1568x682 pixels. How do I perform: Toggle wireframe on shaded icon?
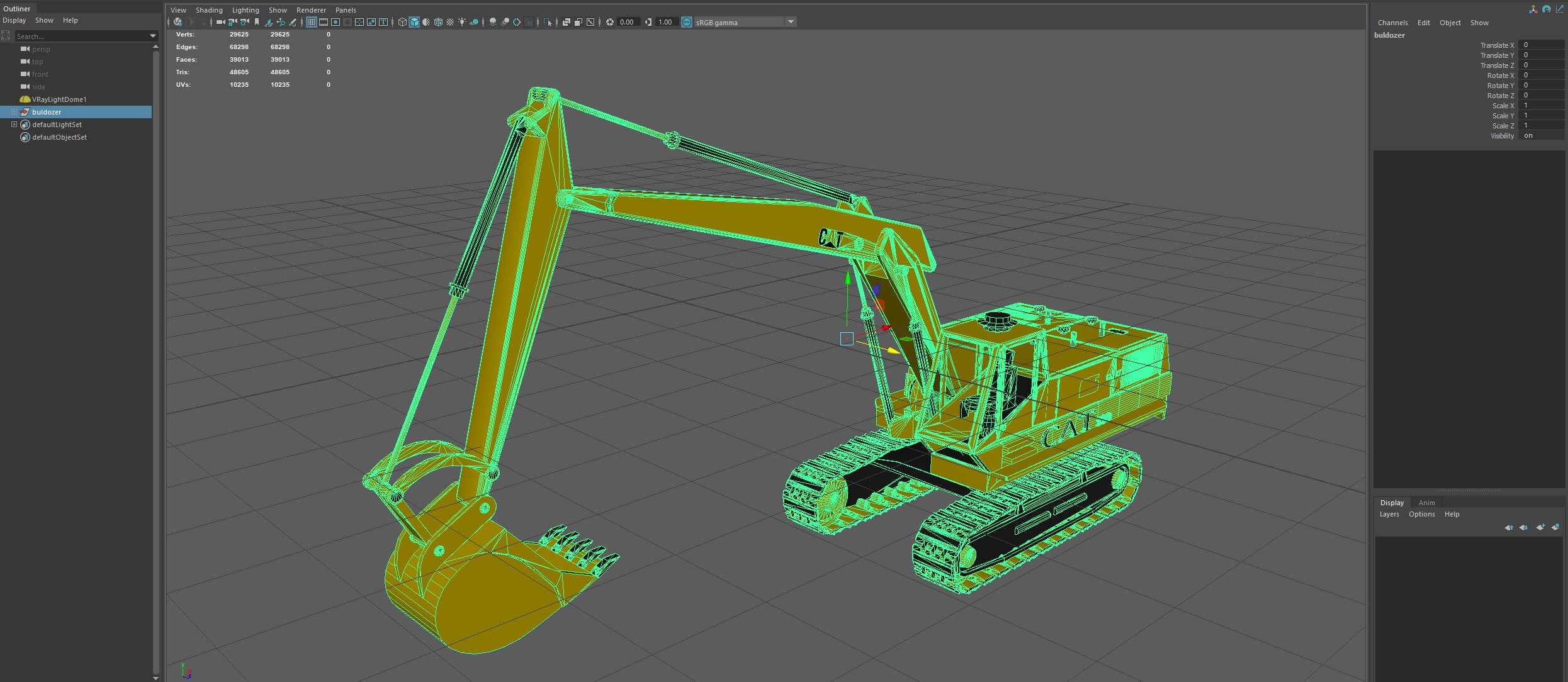pos(437,22)
